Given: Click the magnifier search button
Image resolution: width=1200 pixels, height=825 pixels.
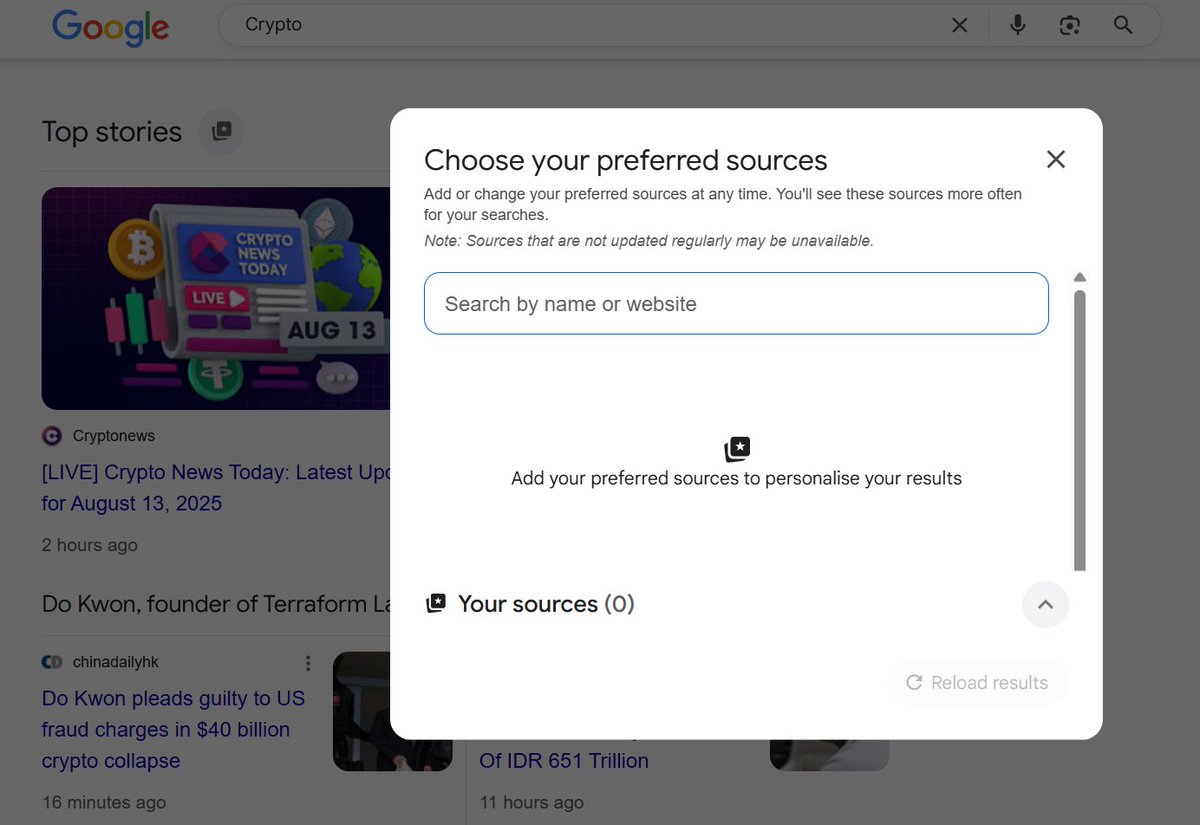Looking at the screenshot, I should 1123,25.
